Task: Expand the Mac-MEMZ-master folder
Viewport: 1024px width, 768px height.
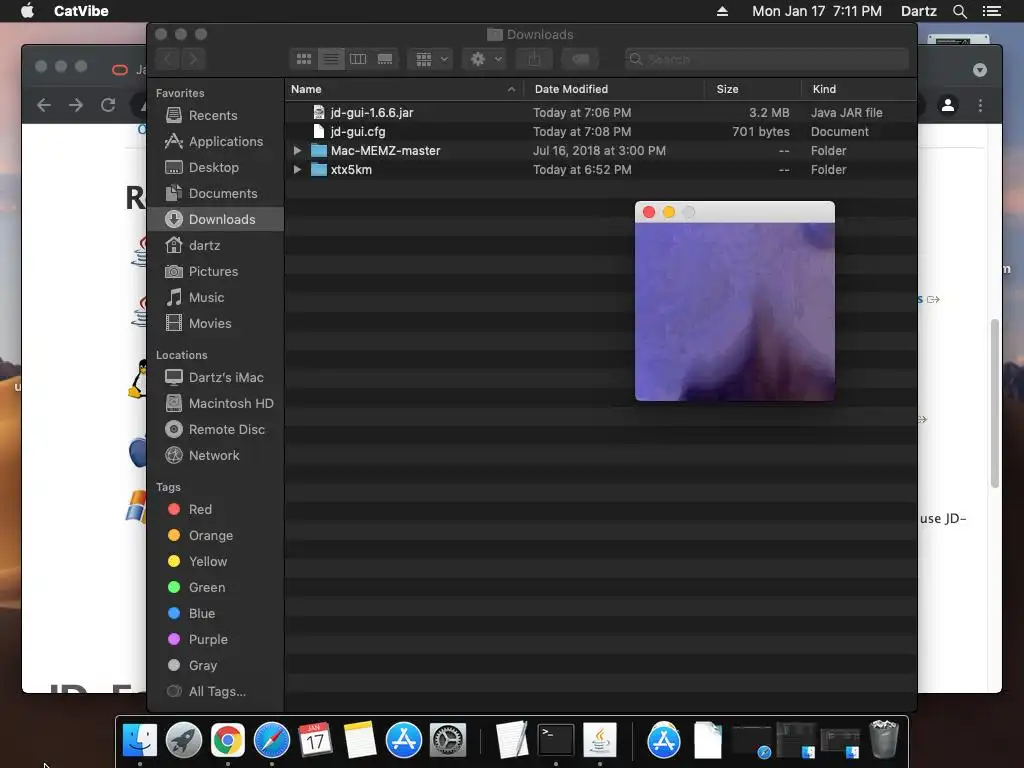Action: tap(297, 151)
